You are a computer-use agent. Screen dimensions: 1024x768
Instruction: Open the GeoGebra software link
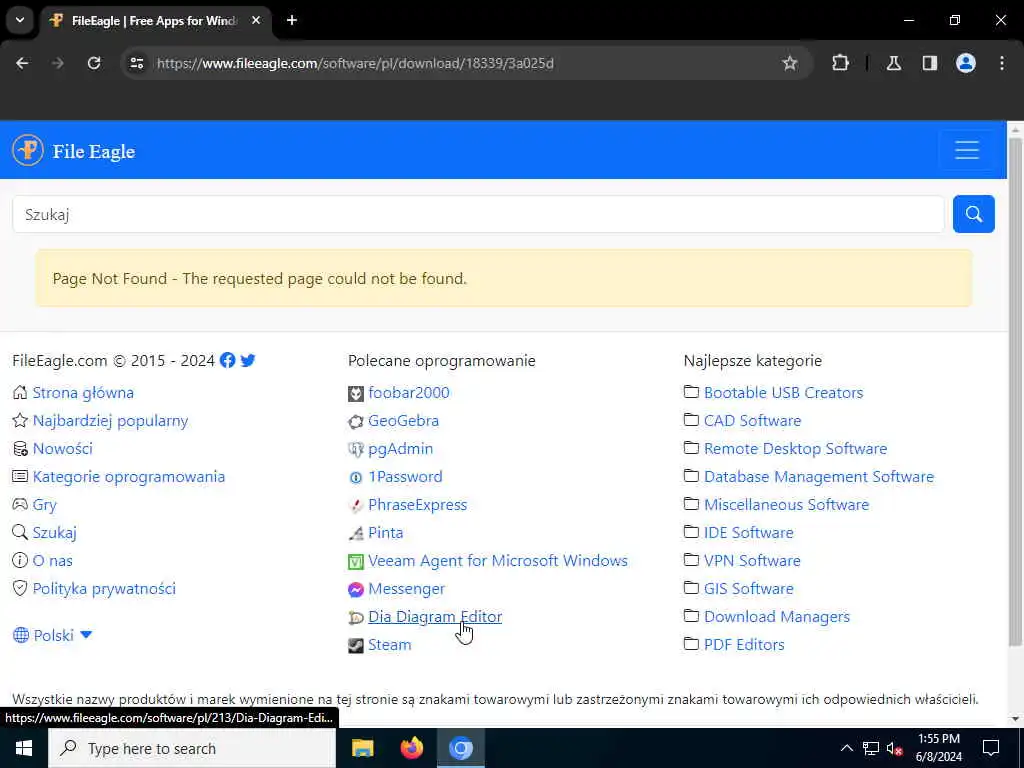pyautogui.click(x=403, y=421)
